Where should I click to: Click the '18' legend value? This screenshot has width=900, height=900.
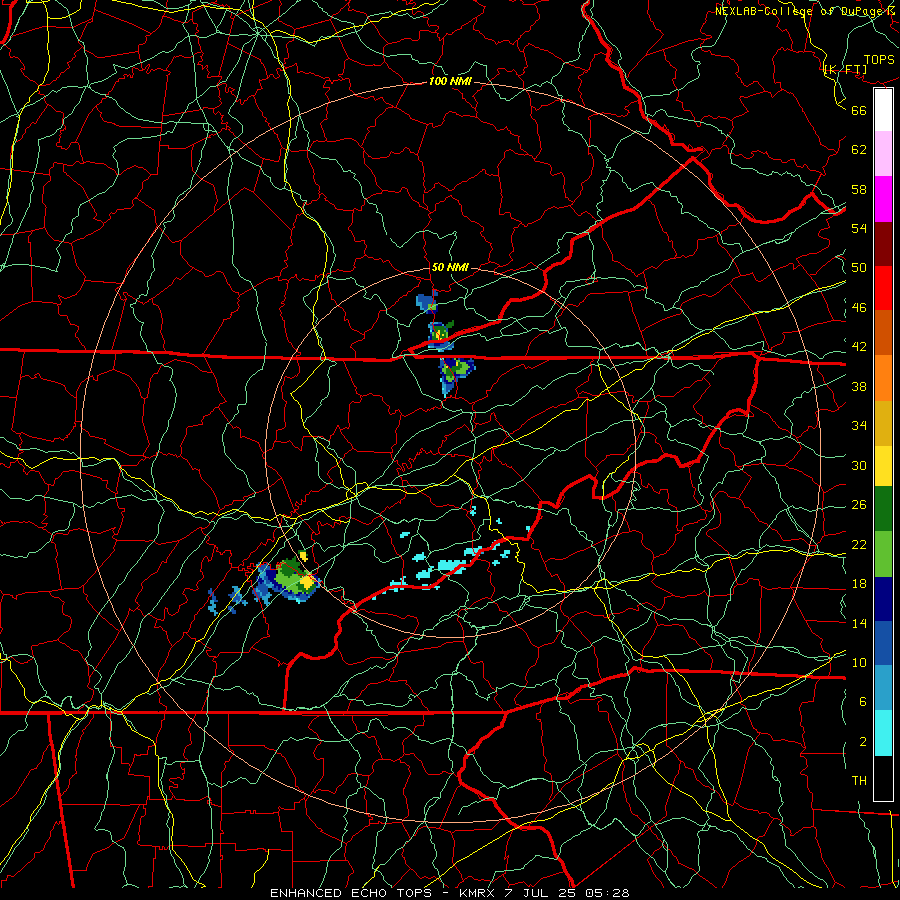coord(859,584)
